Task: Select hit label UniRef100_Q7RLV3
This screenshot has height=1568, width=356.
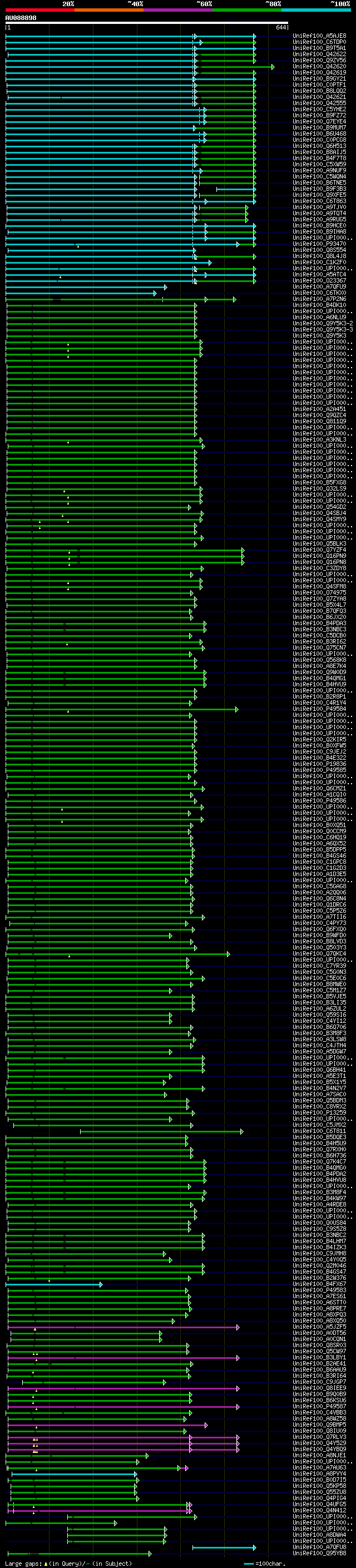Action: coord(319,1437)
